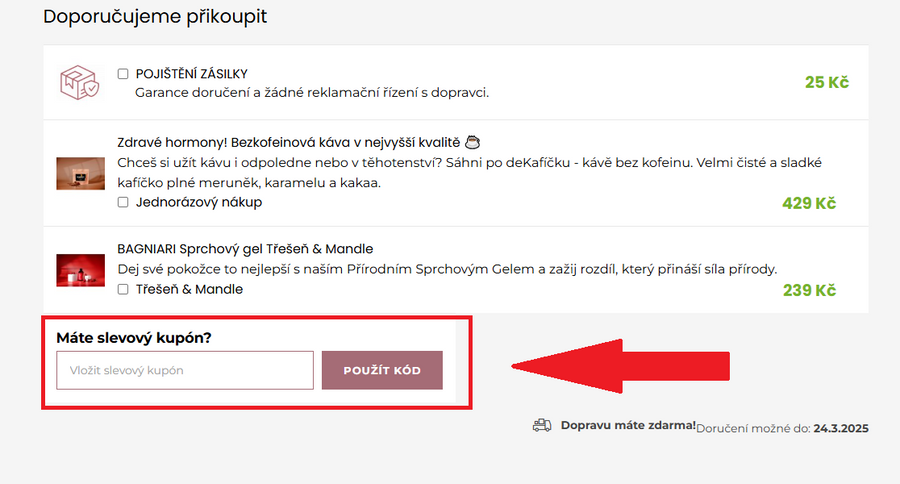Check the Třešeň & Mandle checkbox

coord(123,290)
